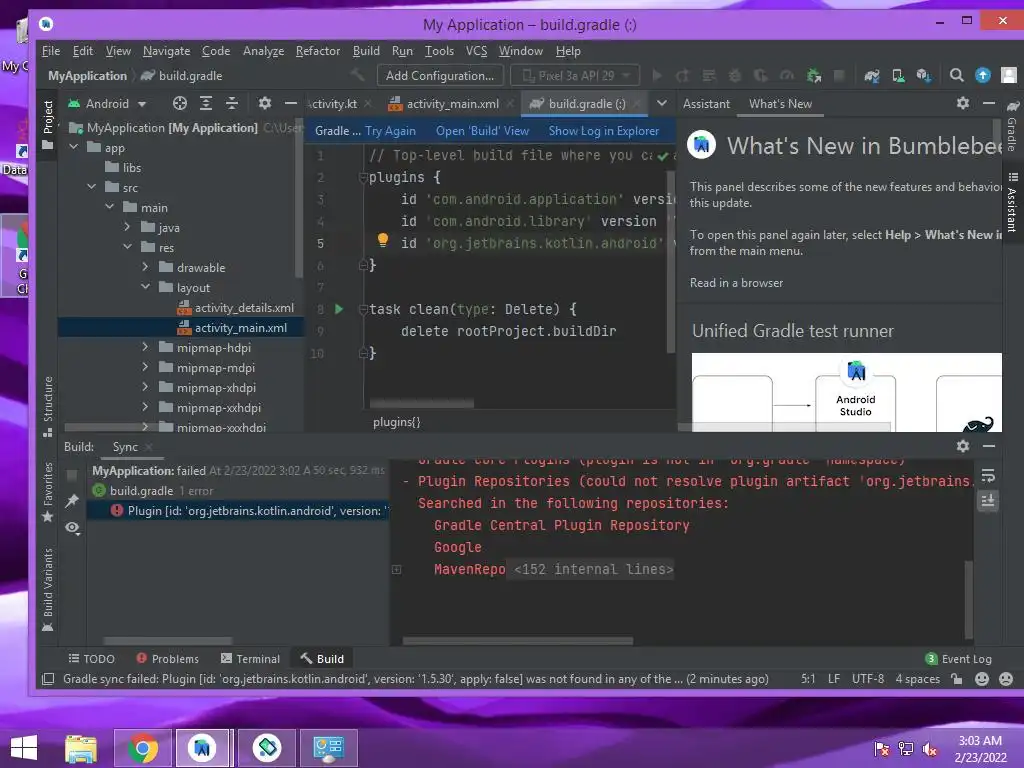Select the Plugin org.jetbrains.kotlin.android error row

tap(238, 511)
